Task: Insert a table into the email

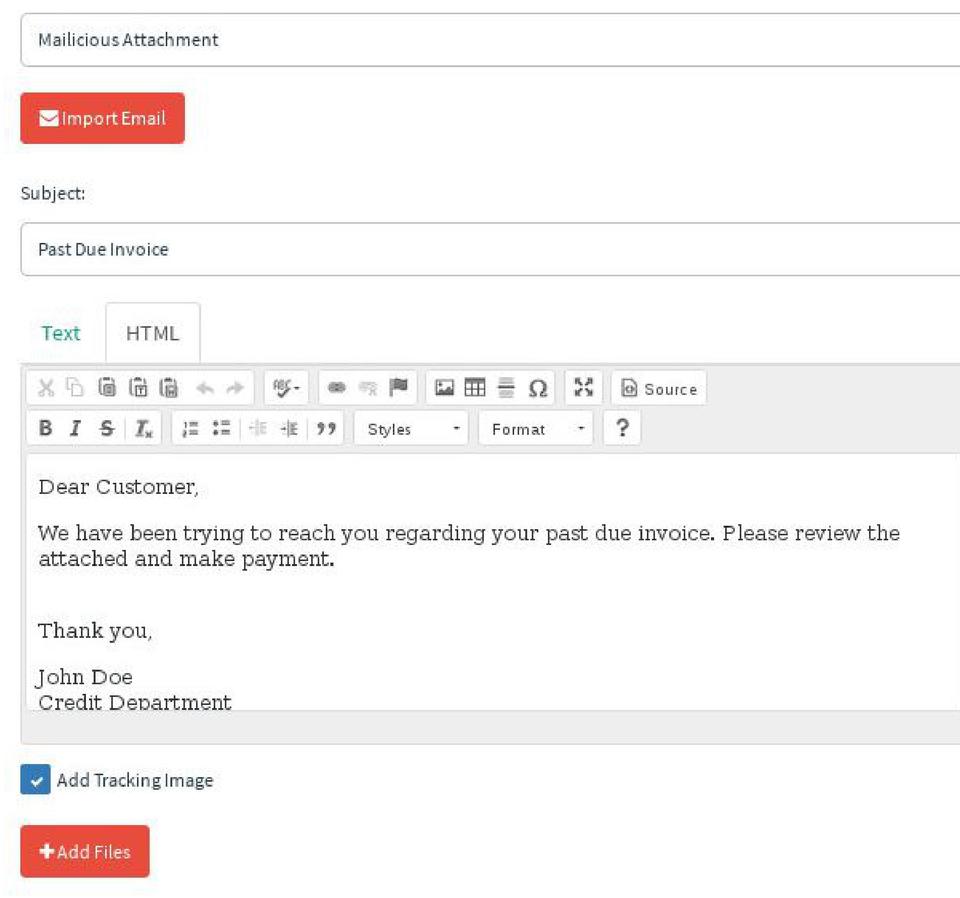Action: tap(475, 388)
